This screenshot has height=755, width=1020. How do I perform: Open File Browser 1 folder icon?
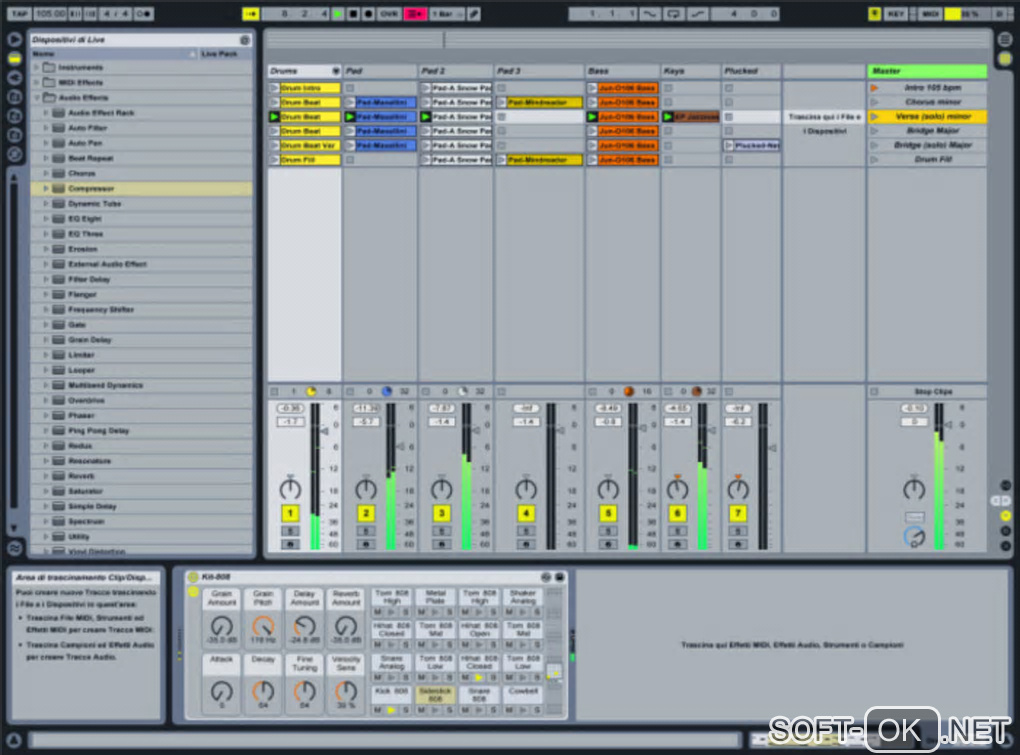click(14, 97)
